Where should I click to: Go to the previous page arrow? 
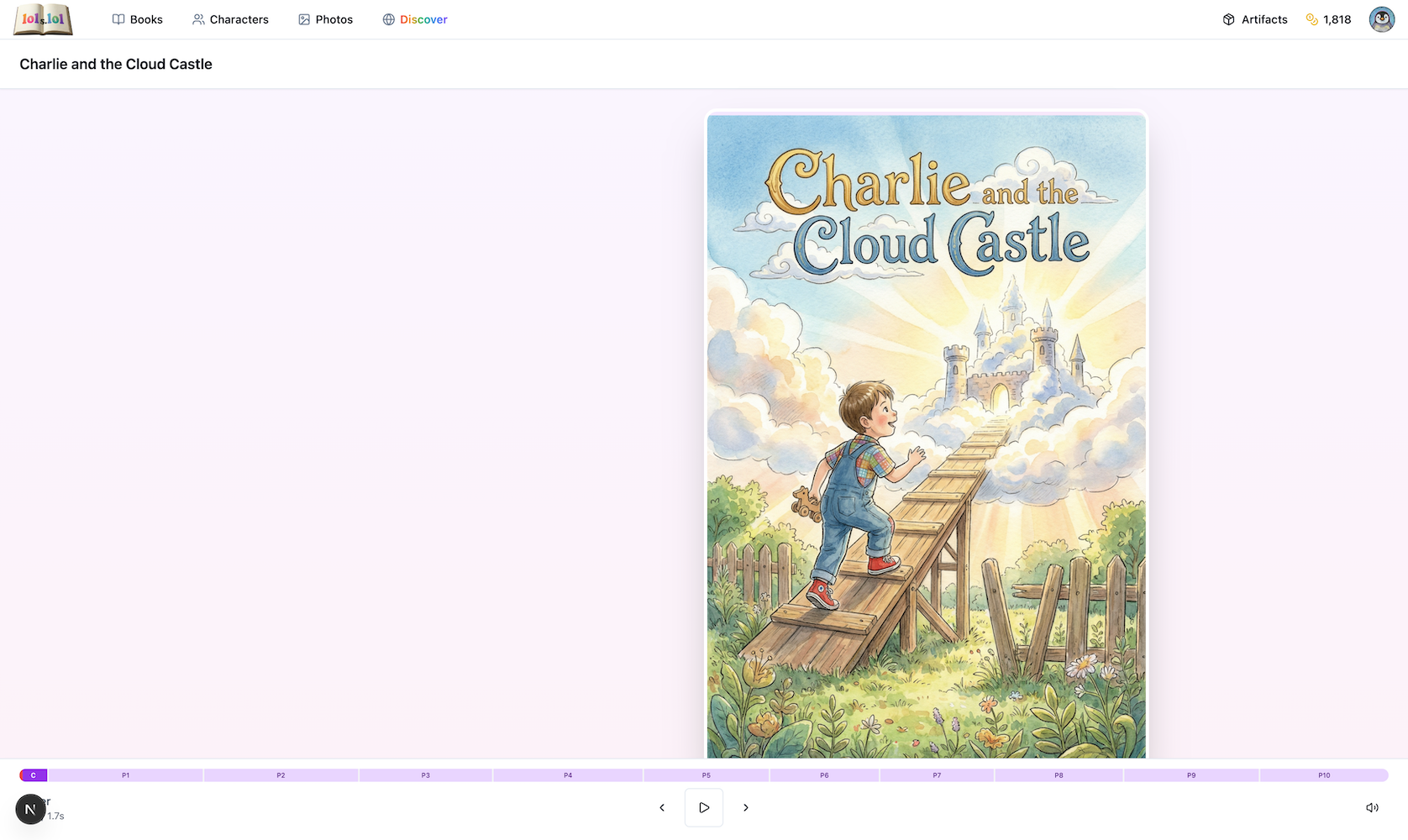pos(662,807)
